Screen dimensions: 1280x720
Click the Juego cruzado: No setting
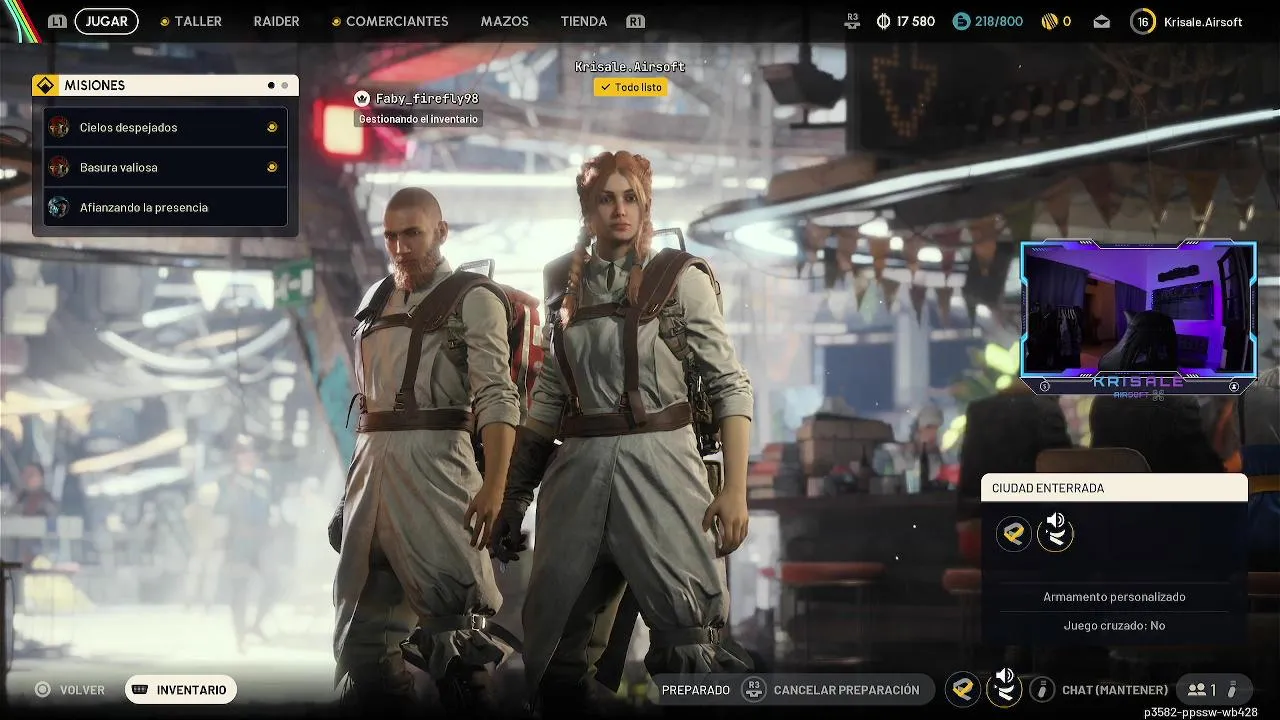pos(1114,626)
